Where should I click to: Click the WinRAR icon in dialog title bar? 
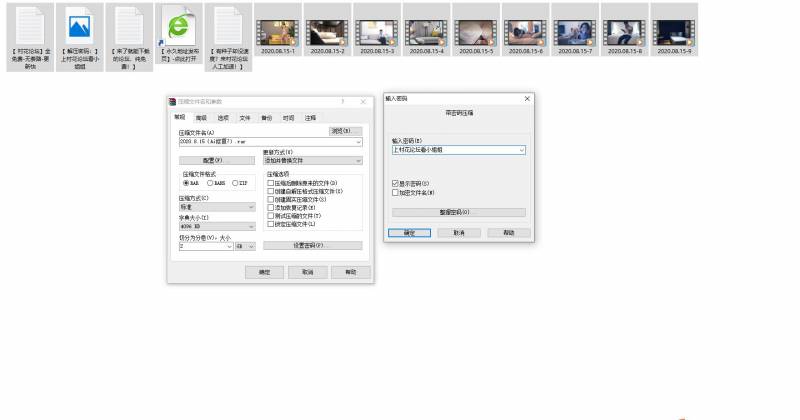(x=172, y=101)
